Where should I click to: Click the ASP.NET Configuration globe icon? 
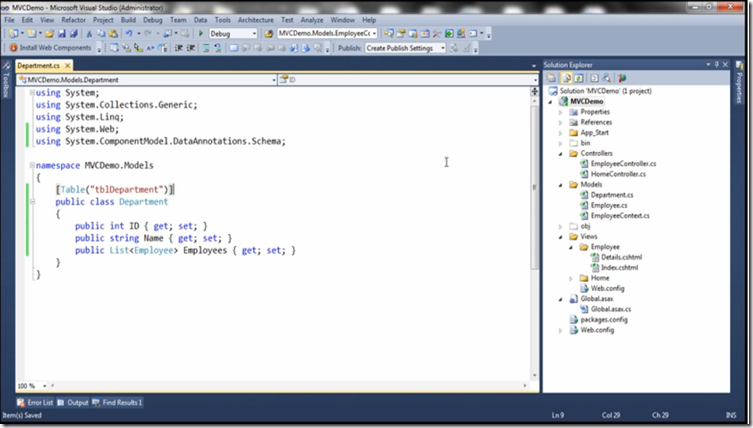622,78
